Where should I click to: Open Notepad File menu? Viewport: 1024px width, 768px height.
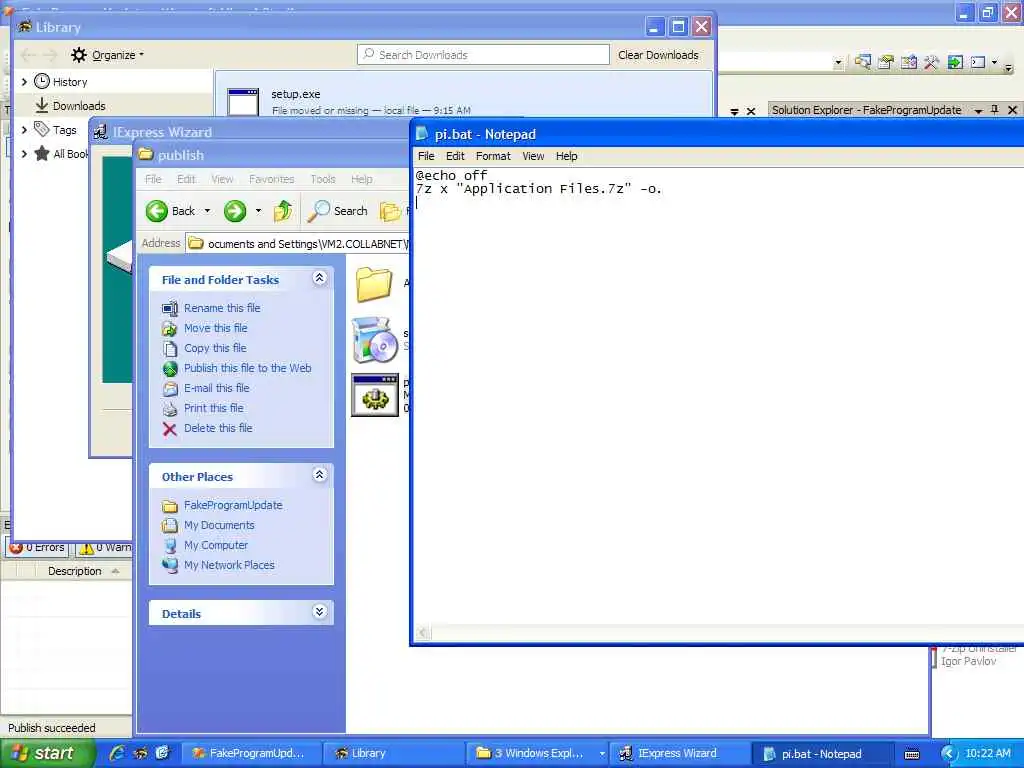pos(426,156)
